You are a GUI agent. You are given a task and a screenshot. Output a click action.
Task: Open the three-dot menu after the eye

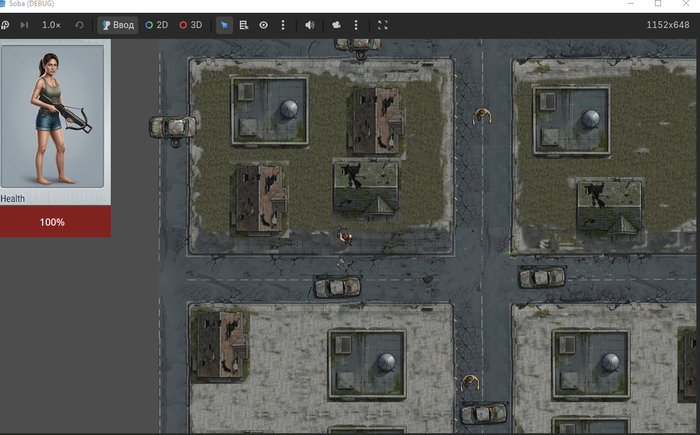coord(283,25)
